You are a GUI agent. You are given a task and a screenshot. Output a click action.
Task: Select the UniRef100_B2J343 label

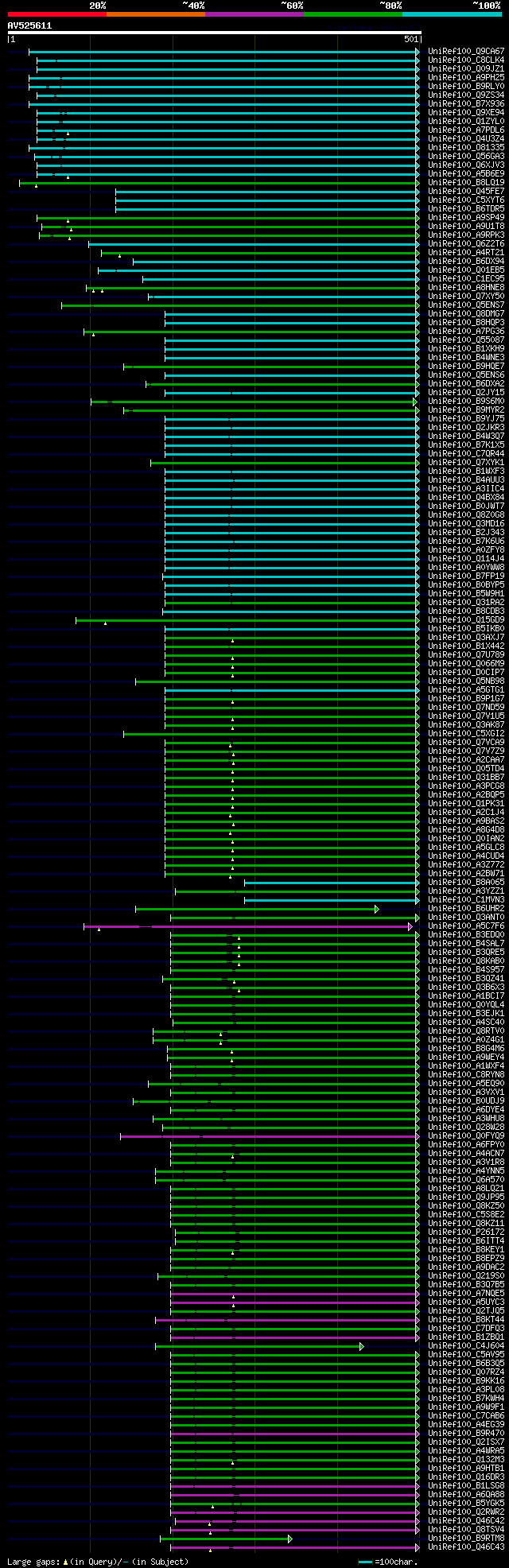(466, 533)
